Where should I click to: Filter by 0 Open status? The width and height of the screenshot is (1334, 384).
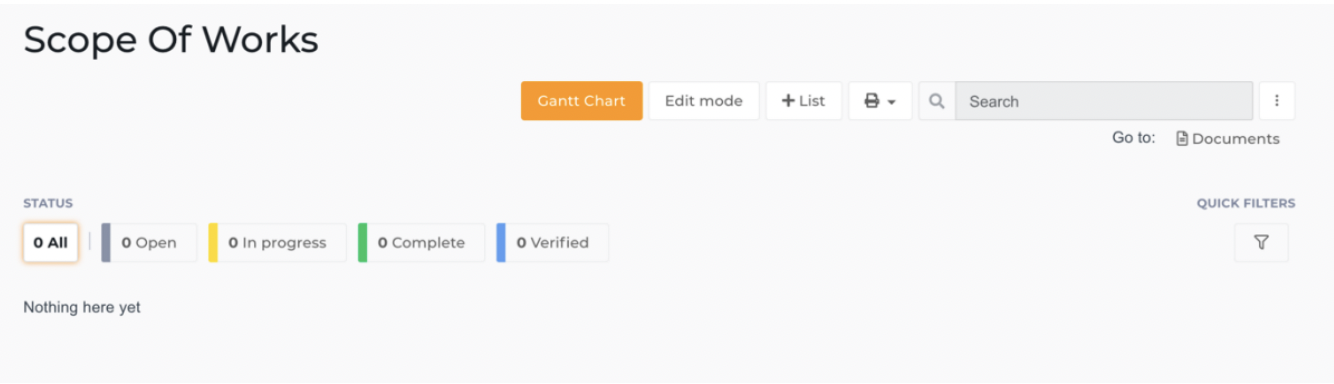pyautogui.click(x=149, y=243)
